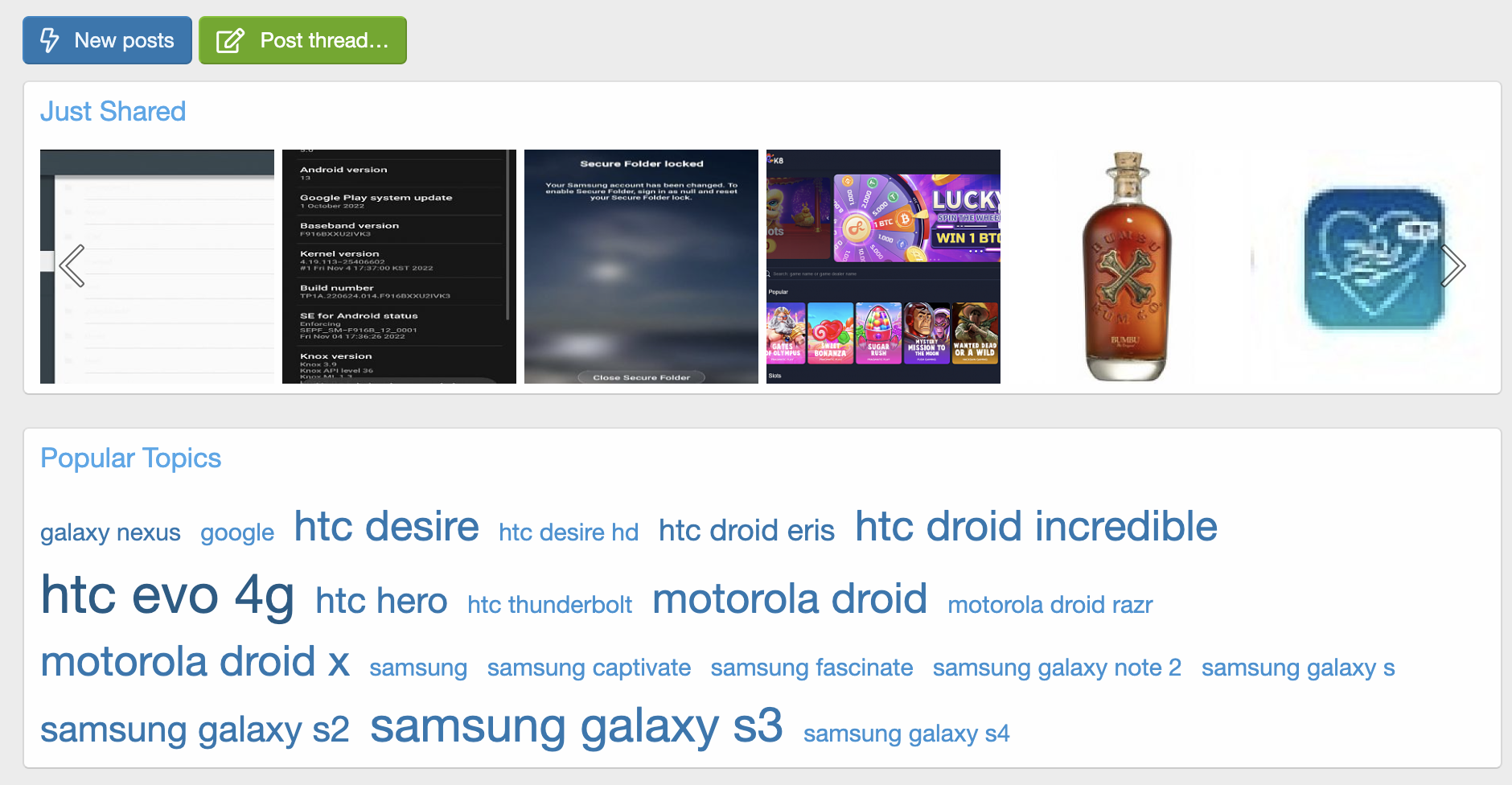Screen dimensions: 1512x785
Task: Start a new thread with Post thread
Action: 302,40
